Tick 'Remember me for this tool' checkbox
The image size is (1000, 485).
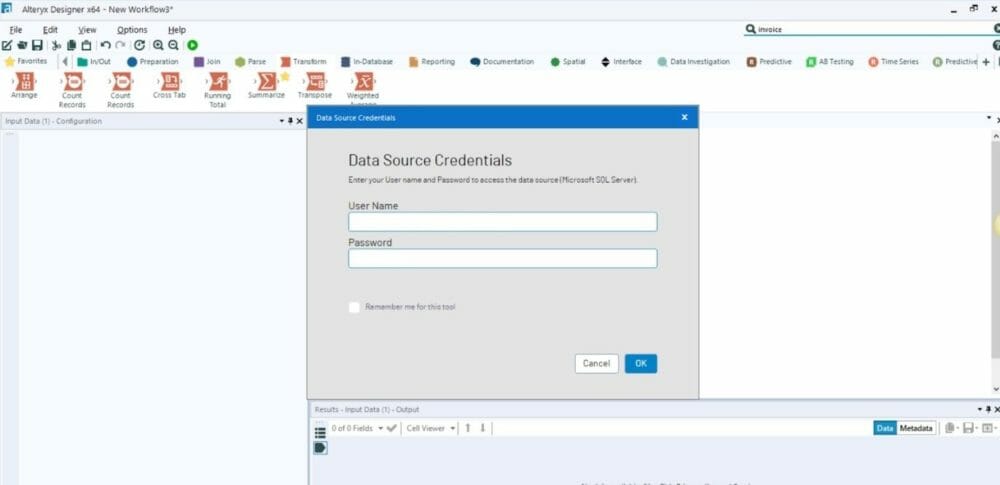(355, 307)
